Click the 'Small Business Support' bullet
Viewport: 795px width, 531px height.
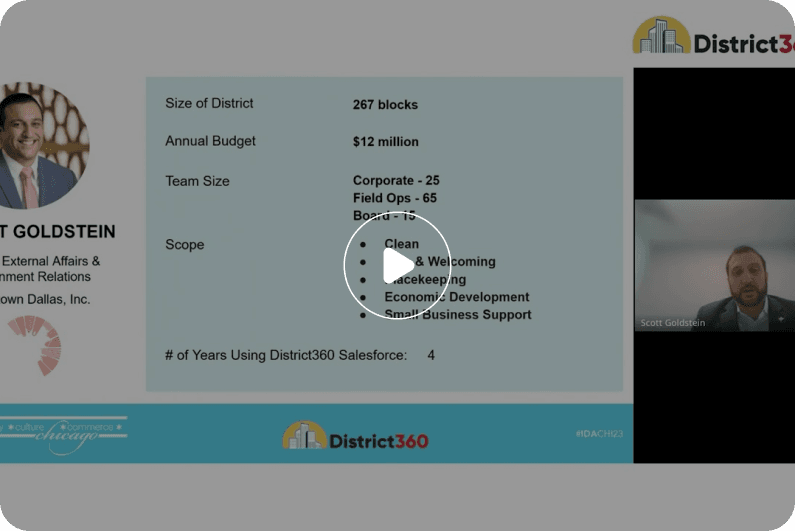pyautogui.click(x=458, y=314)
